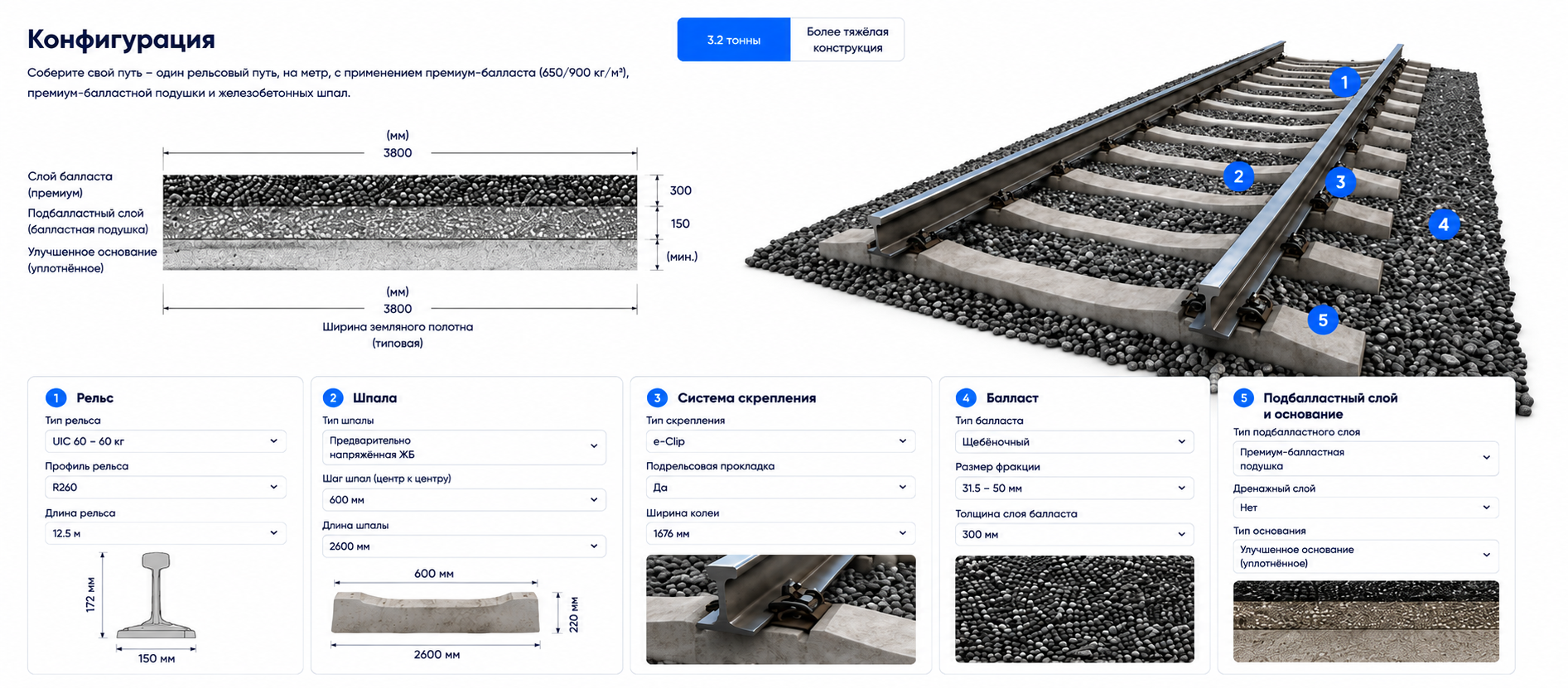Click the 150 sub-ballast thickness value
This screenshot has height=688, width=1568.
[680, 224]
